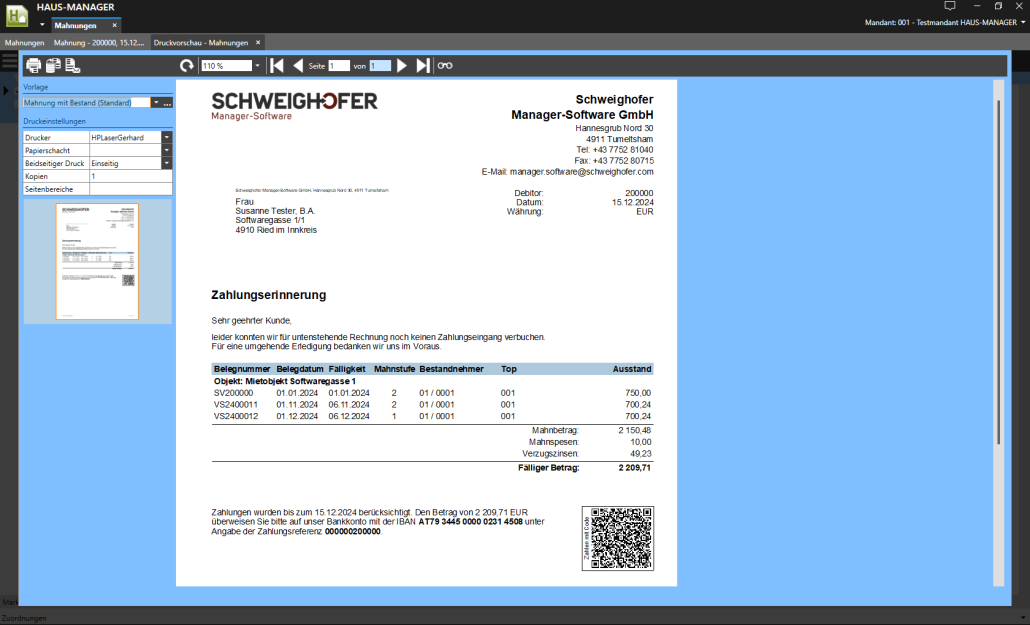Click the Vorlage section label
The height and width of the screenshot is (625, 1030).
tap(35, 87)
